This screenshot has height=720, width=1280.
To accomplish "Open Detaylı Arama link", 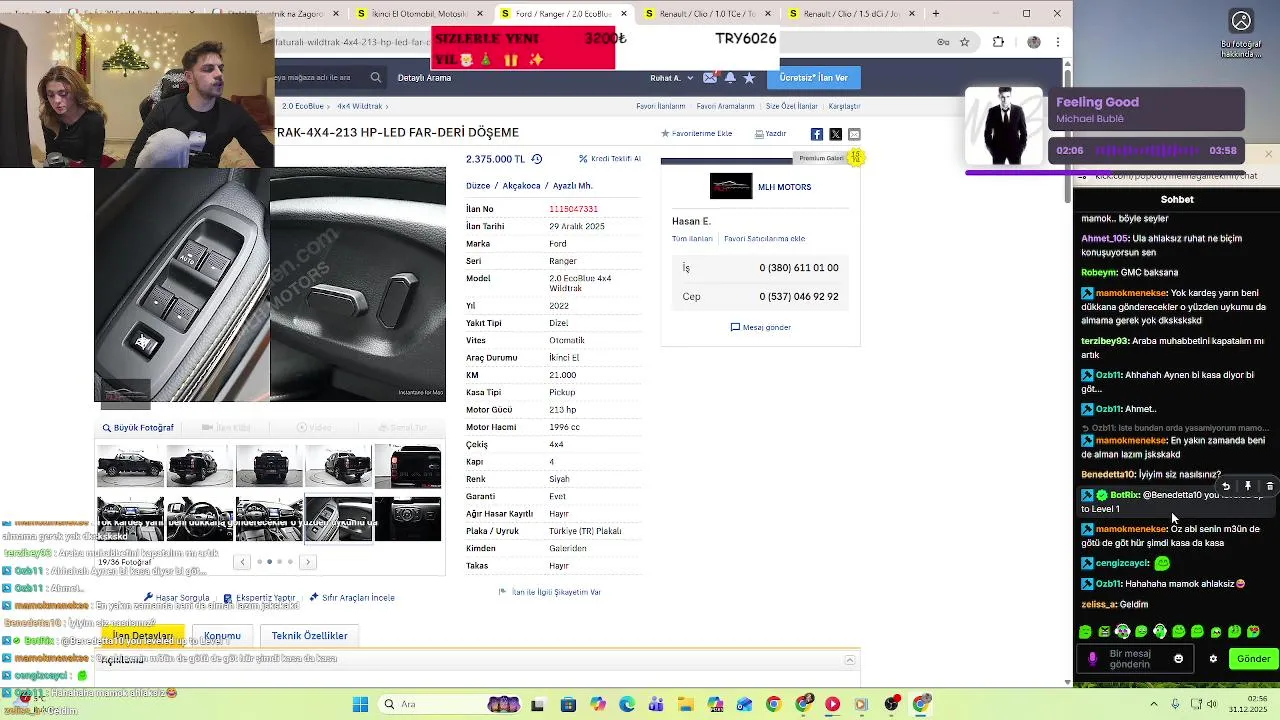I will pos(424,78).
